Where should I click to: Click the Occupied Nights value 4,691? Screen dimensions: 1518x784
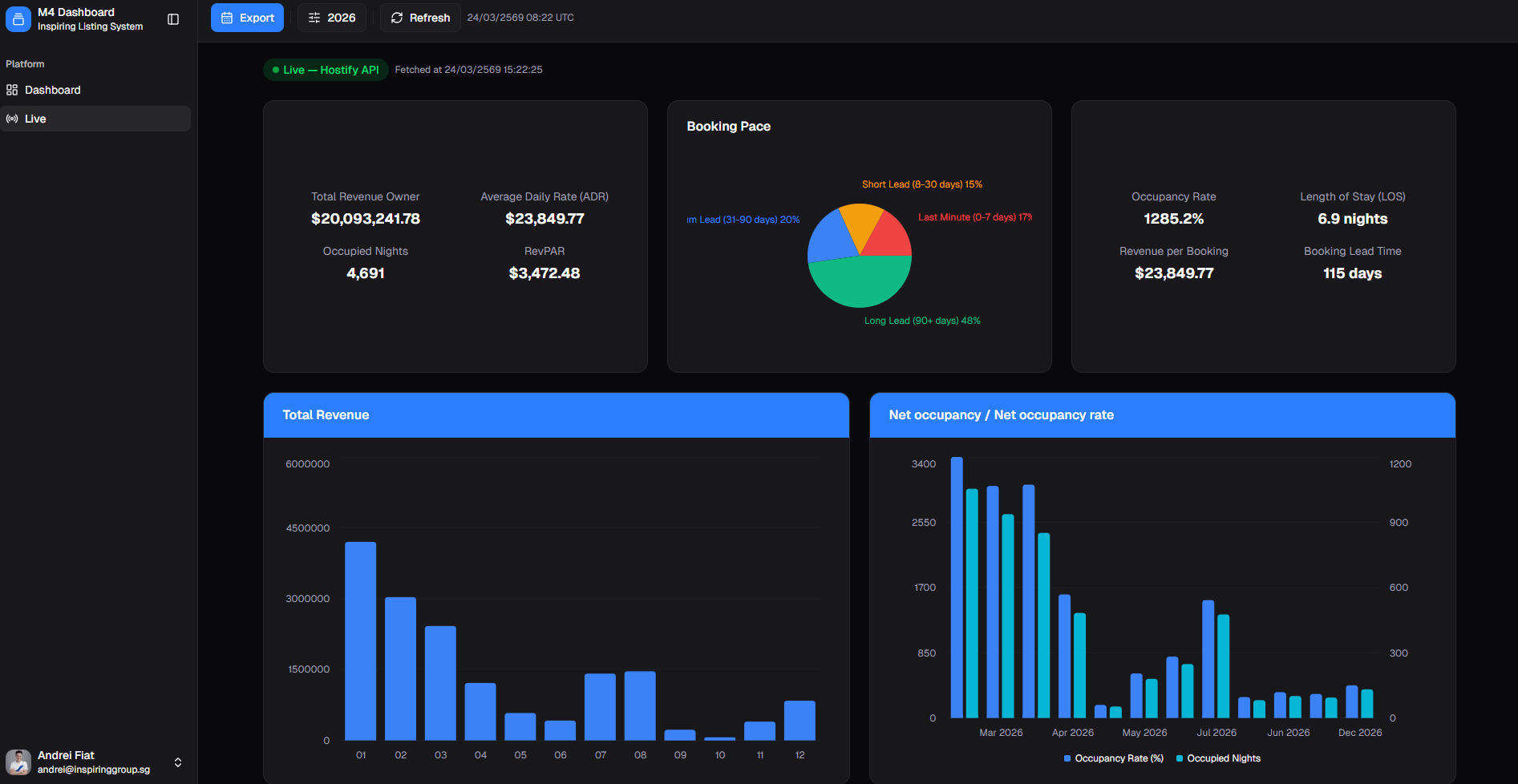366,273
